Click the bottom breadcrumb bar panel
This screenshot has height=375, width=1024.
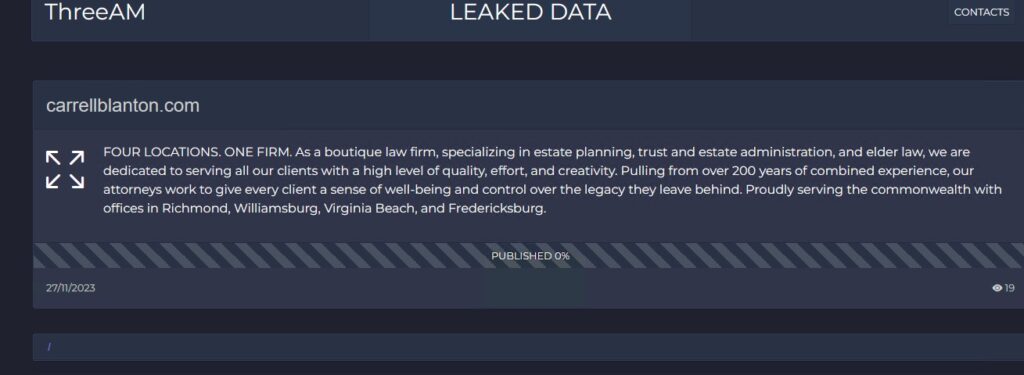(528, 347)
